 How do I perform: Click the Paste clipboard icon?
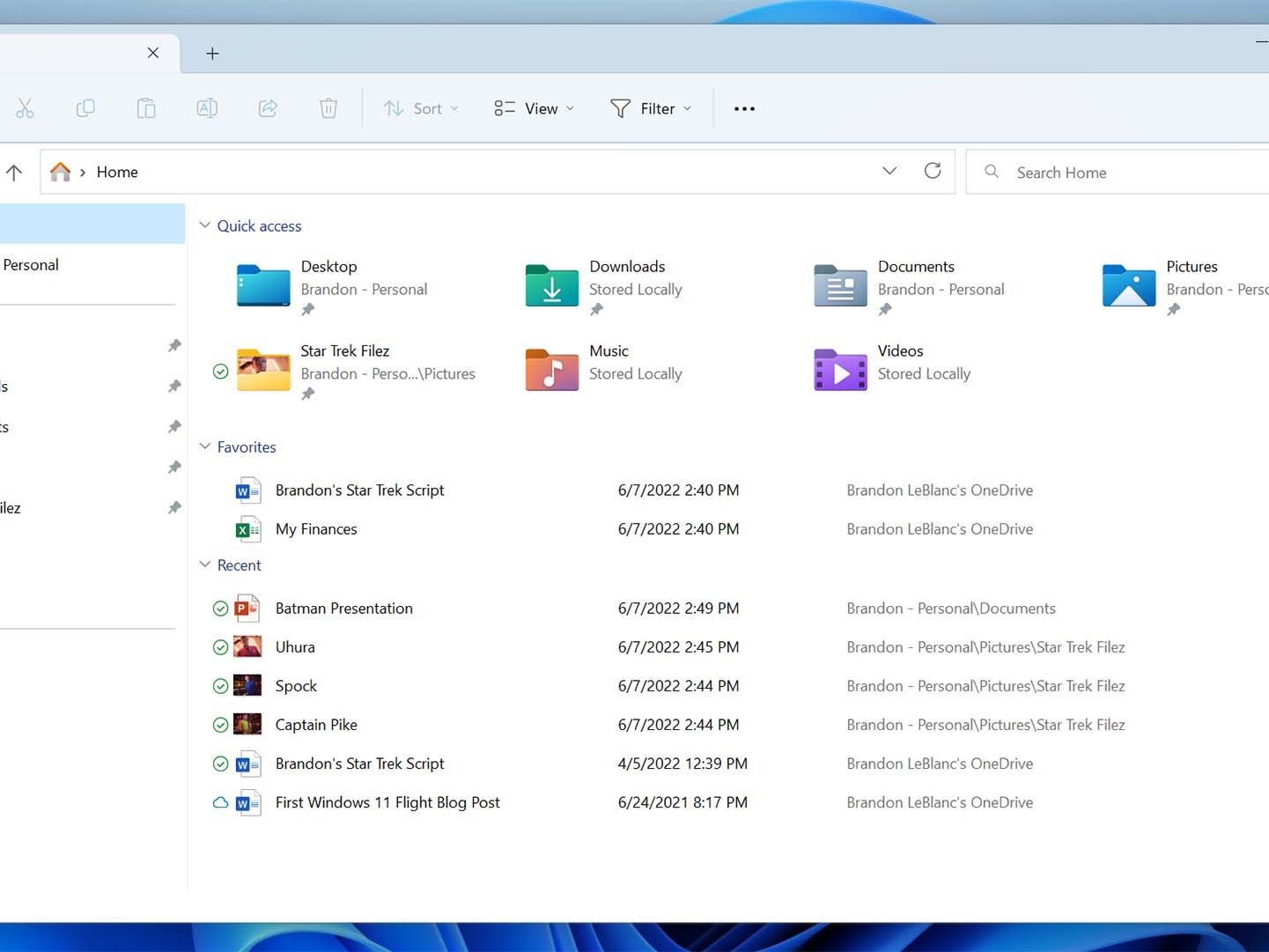click(146, 108)
